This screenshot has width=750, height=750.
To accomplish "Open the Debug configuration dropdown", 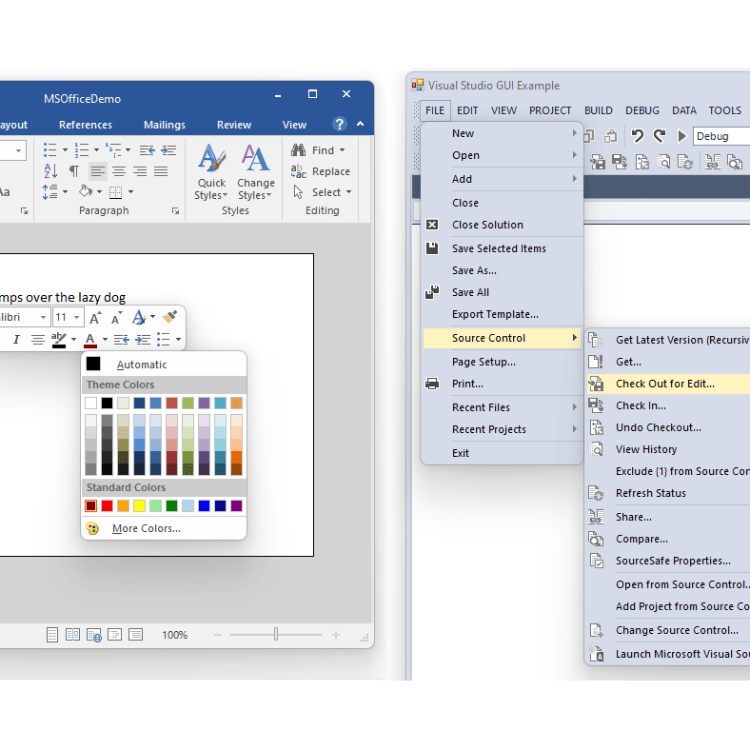I will [720, 136].
